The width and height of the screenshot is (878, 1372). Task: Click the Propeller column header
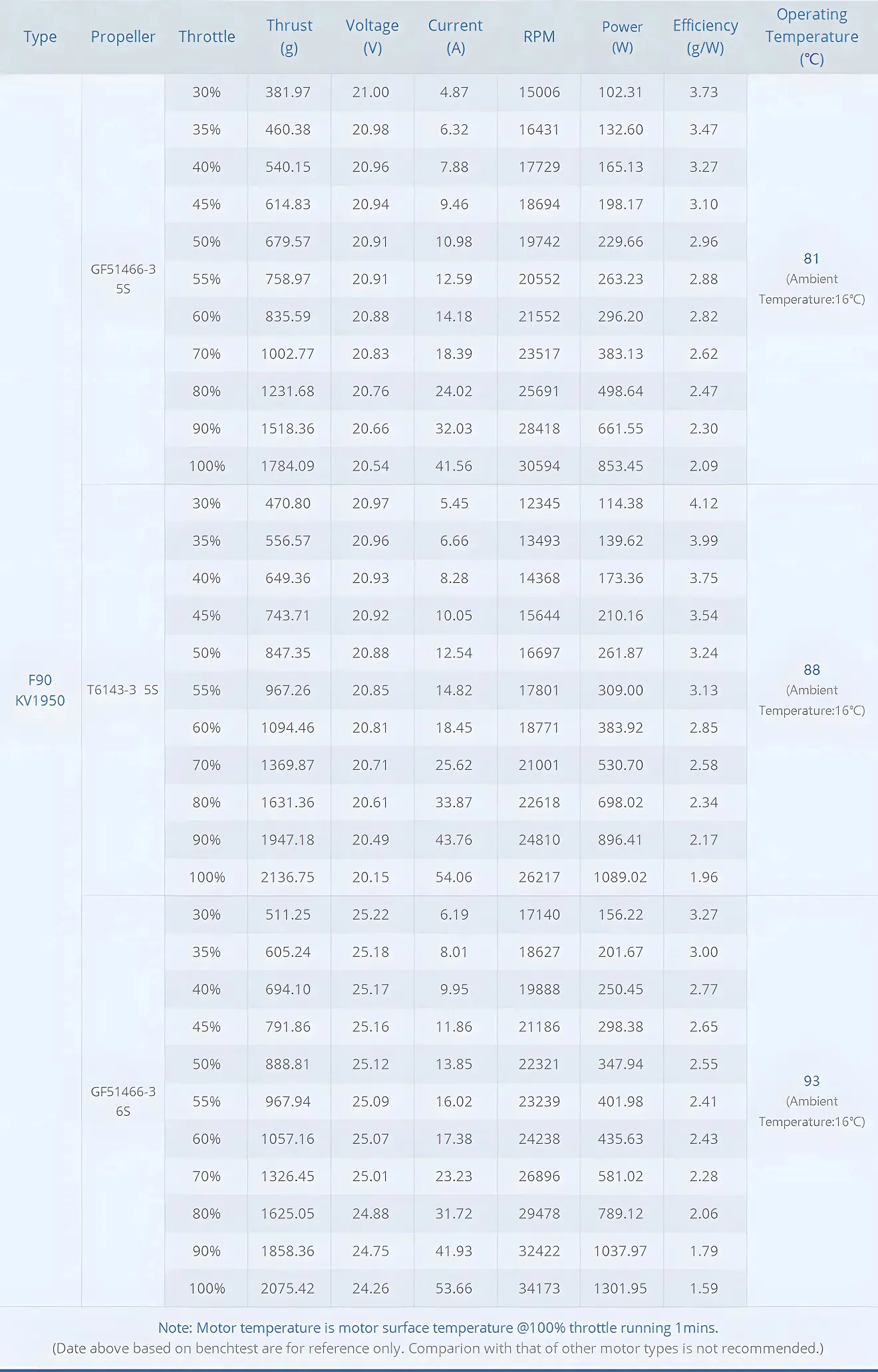tap(123, 37)
